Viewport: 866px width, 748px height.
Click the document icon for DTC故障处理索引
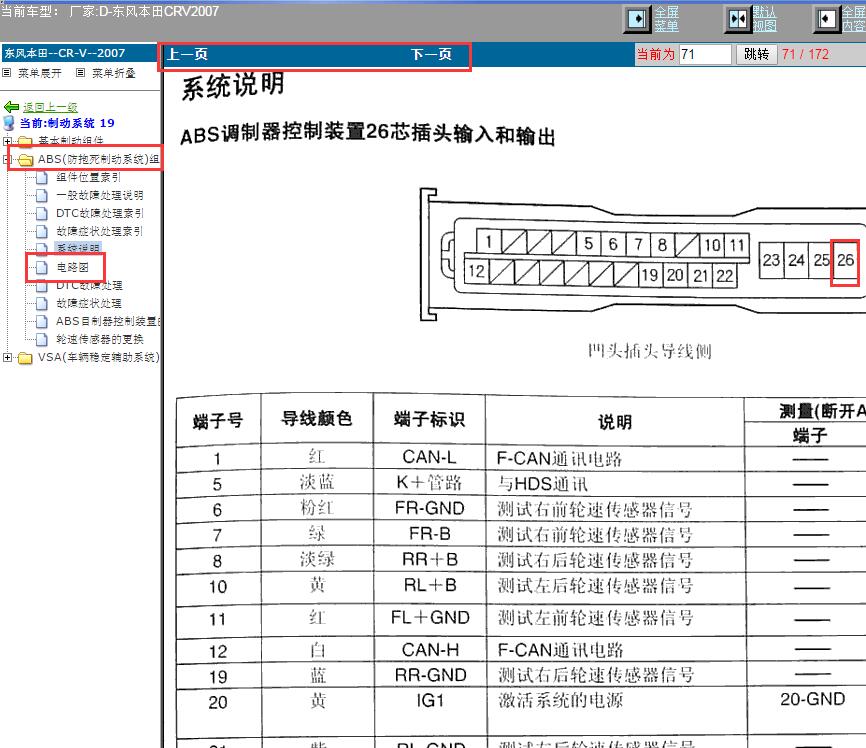pos(42,213)
